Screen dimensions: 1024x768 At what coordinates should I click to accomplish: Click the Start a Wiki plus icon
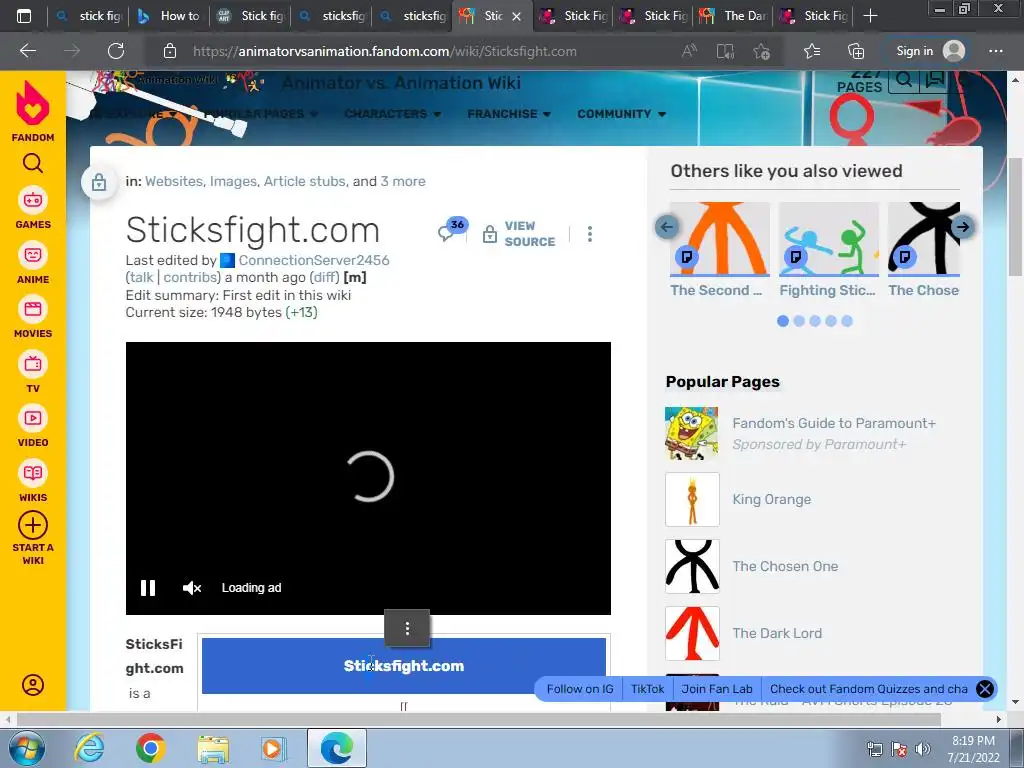[33, 525]
